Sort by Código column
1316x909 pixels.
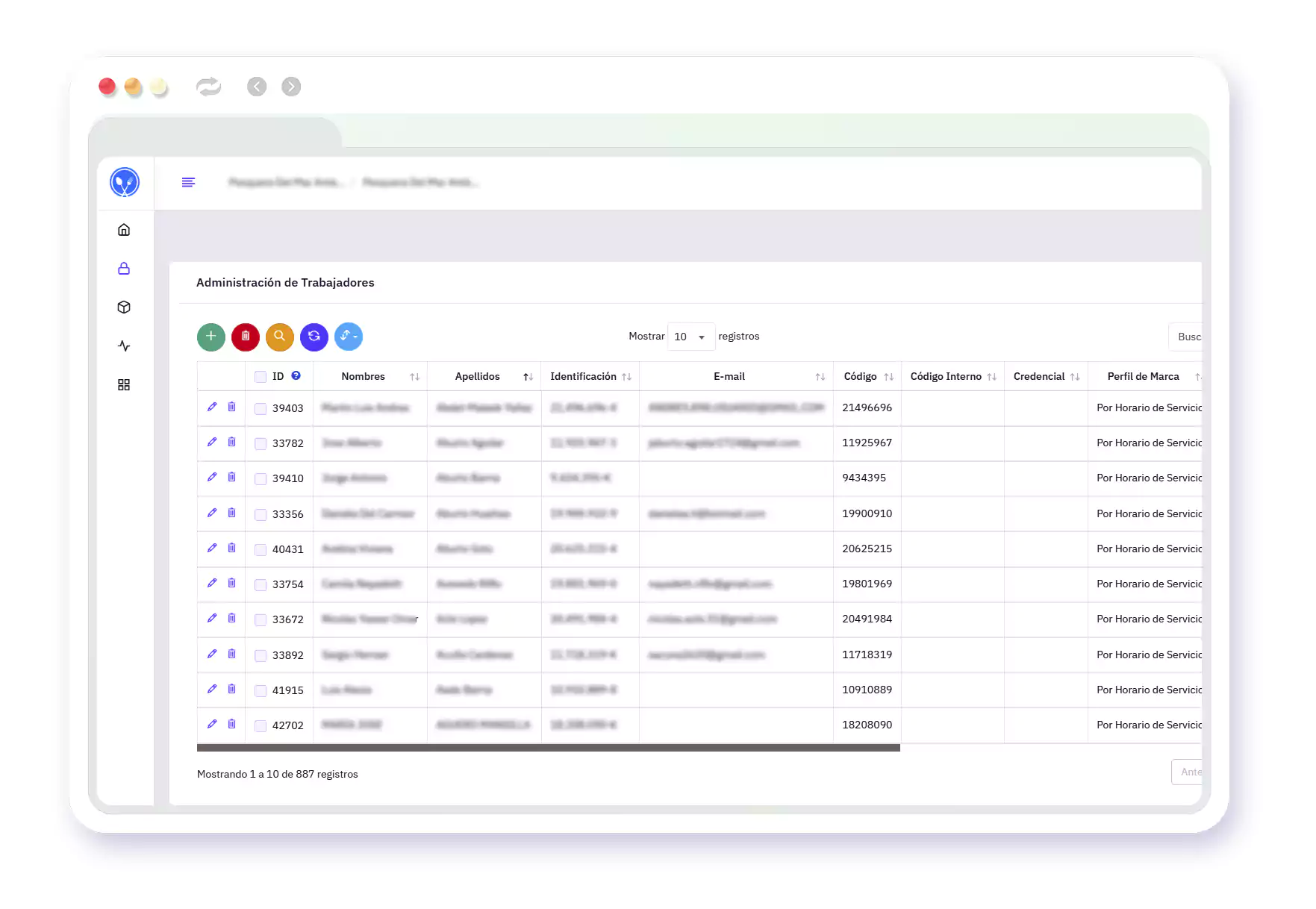tap(867, 377)
